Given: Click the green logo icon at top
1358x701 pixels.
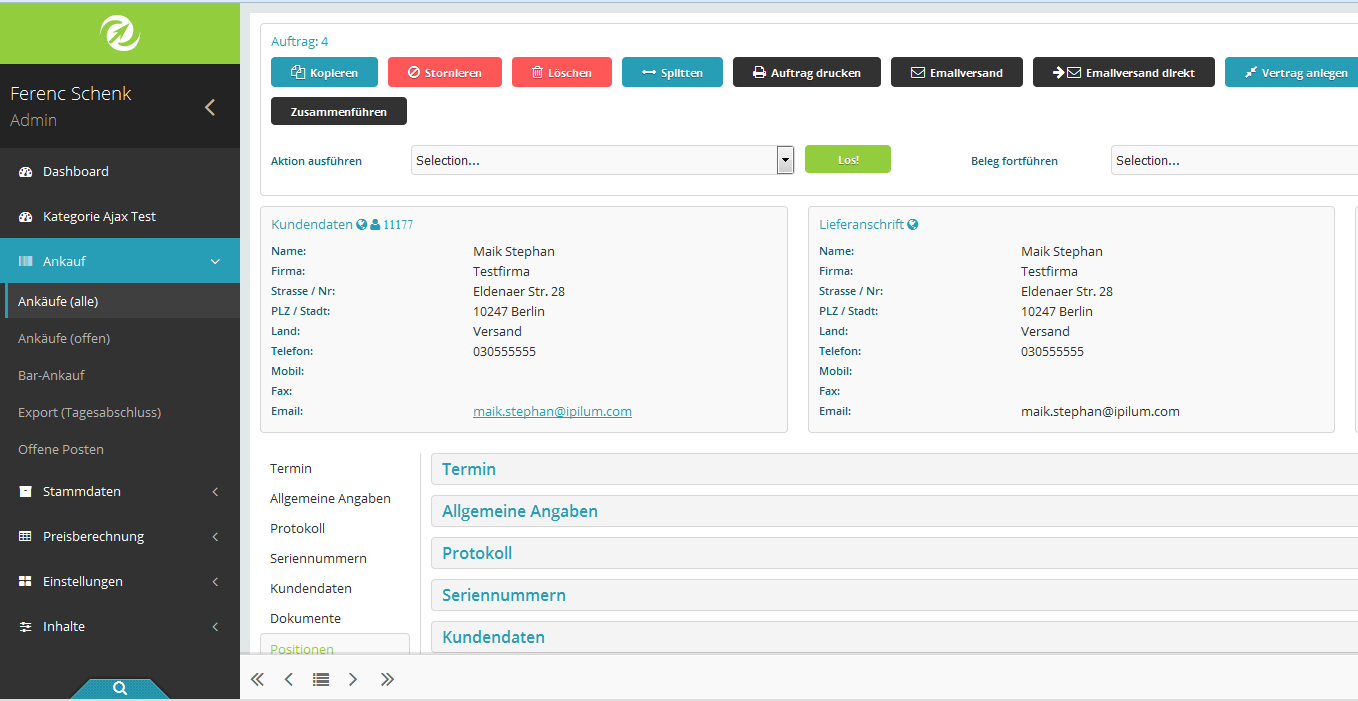Looking at the screenshot, I should 120,33.
